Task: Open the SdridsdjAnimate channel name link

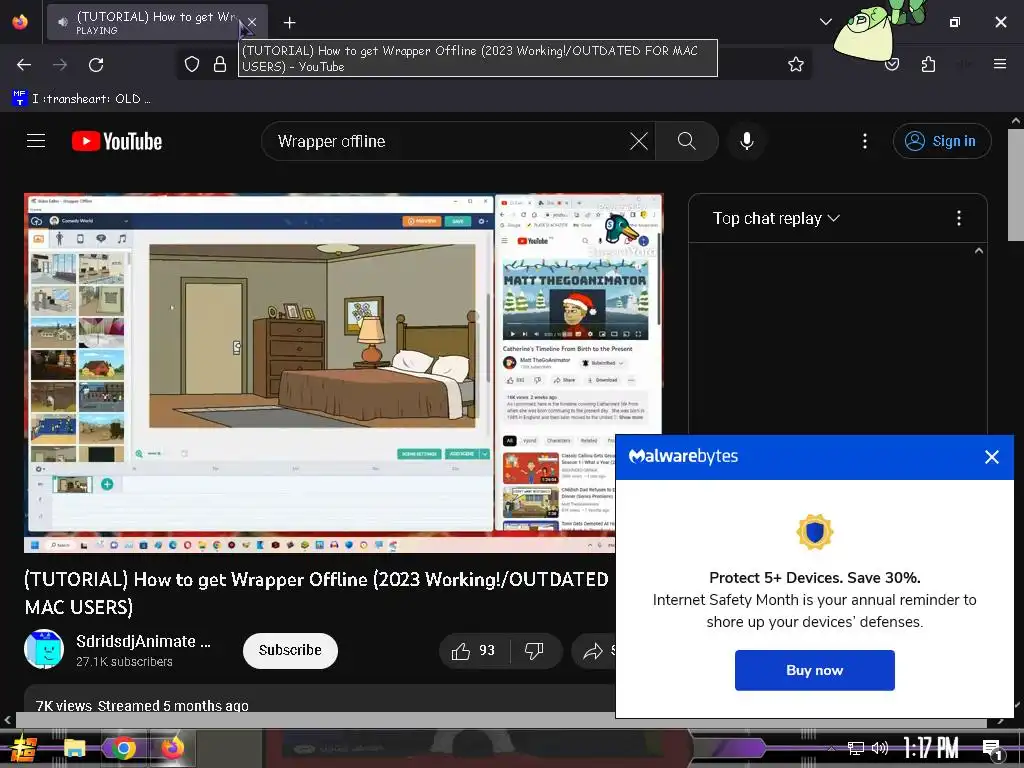Action: [x=143, y=641]
